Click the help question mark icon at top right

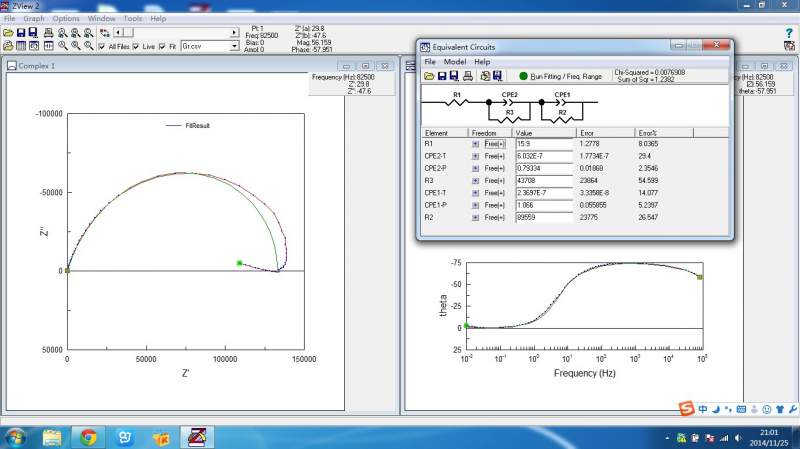pyautogui.click(x=789, y=33)
